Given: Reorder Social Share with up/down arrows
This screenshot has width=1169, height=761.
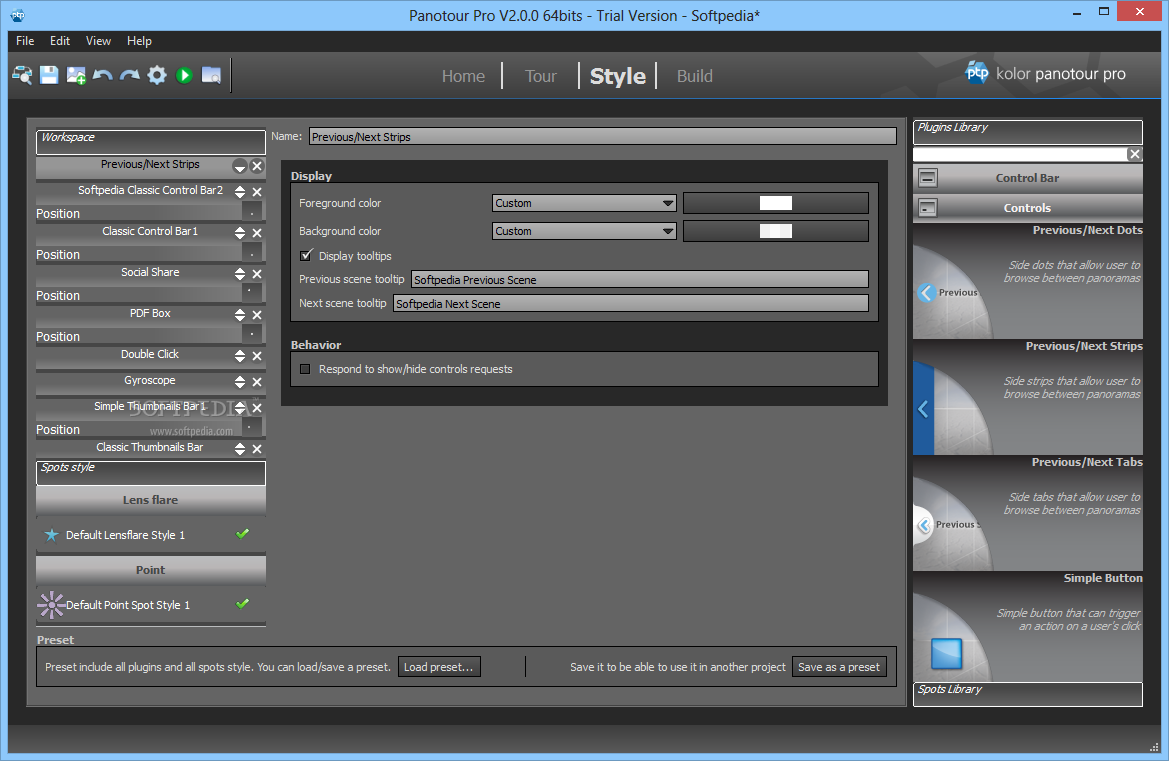Looking at the screenshot, I should [x=239, y=274].
